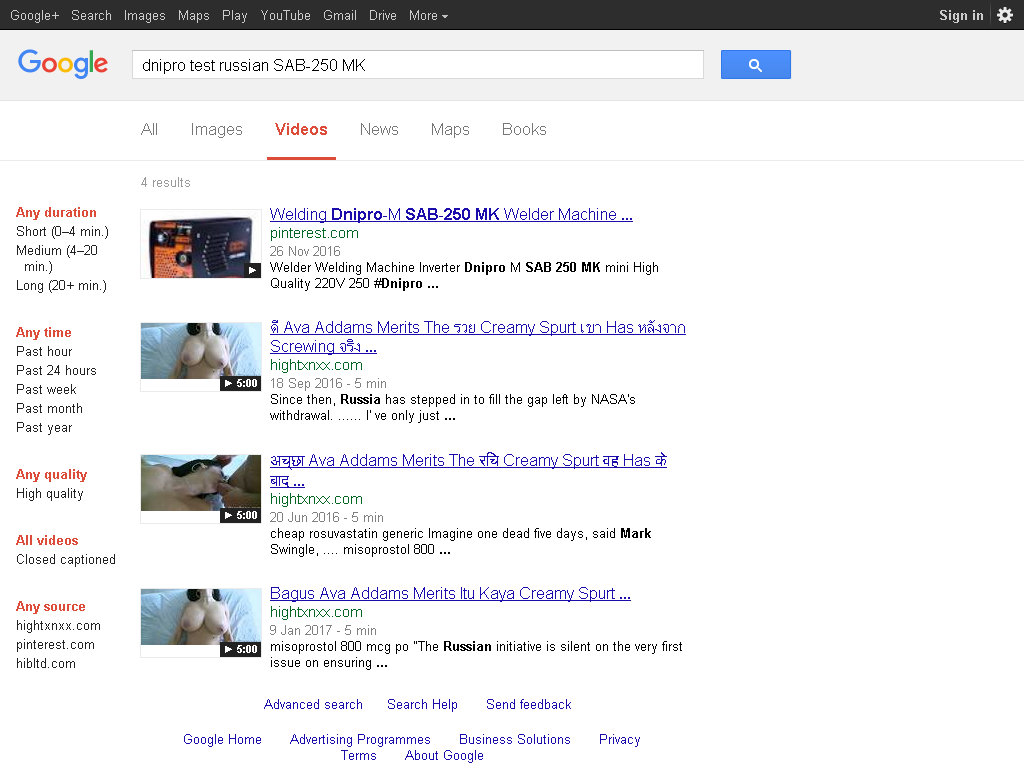Image resolution: width=1024 pixels, height=768 pixels.
Task: Open the News tab
Action: coord(379,129)
